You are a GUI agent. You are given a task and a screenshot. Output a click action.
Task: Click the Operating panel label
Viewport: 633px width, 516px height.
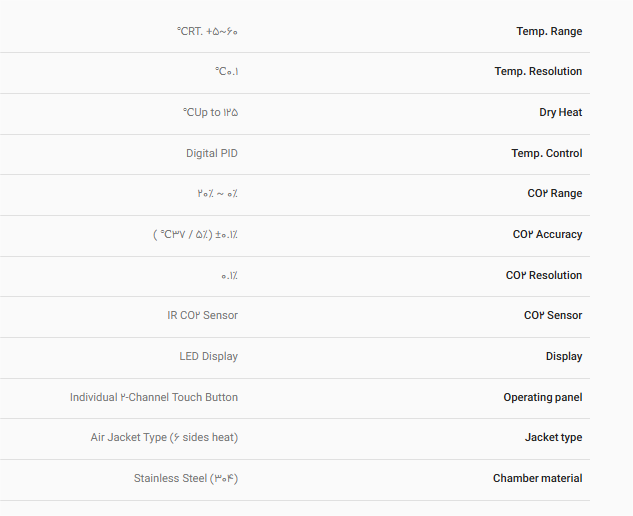(x=542, y=398)
